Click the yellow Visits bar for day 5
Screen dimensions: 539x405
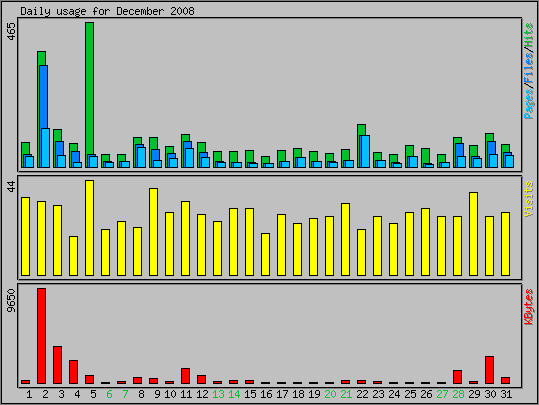pyautogui.click(x=89, y=228)
